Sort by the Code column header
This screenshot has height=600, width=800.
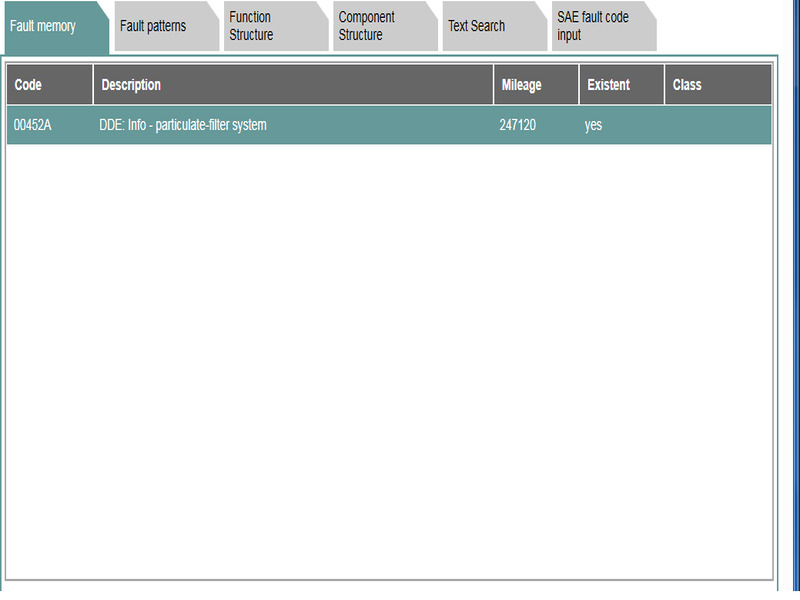50,85
